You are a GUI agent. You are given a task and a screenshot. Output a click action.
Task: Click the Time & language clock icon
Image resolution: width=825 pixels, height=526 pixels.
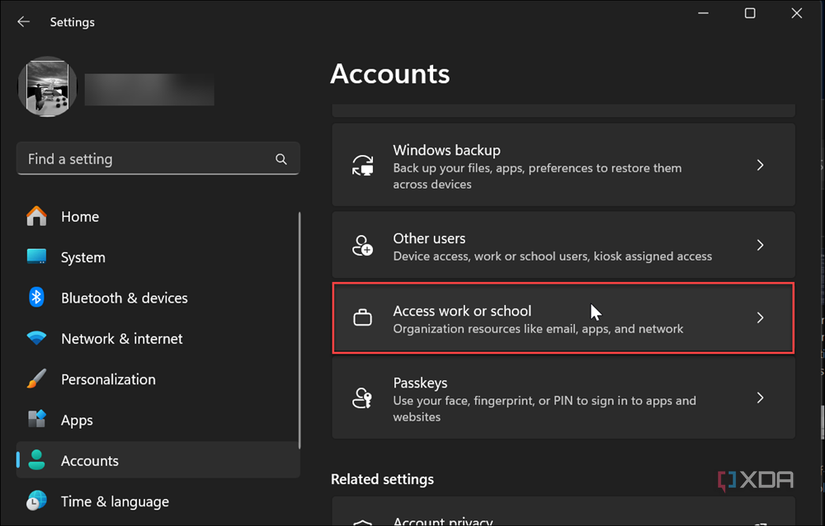point(37,501)
